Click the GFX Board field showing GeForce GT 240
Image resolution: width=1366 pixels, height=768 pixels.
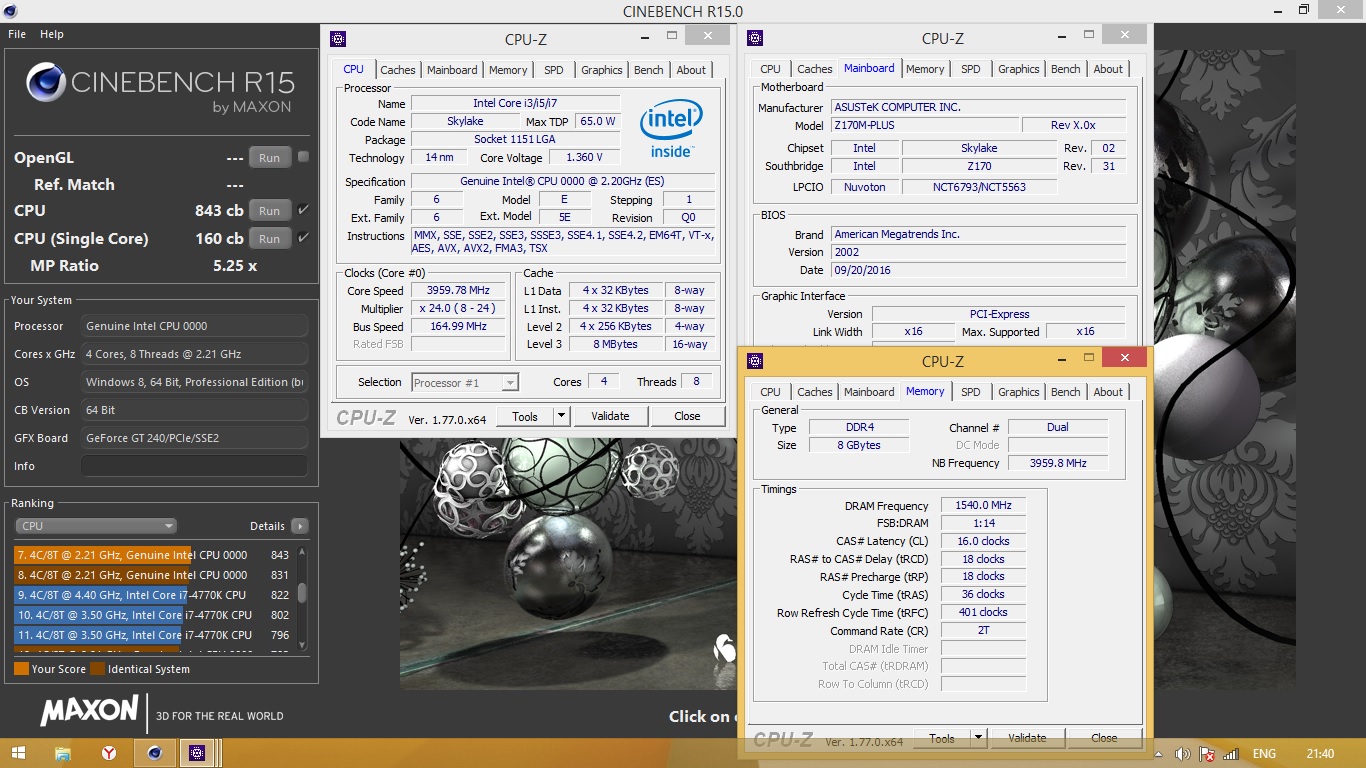click(x=194, y=438)
